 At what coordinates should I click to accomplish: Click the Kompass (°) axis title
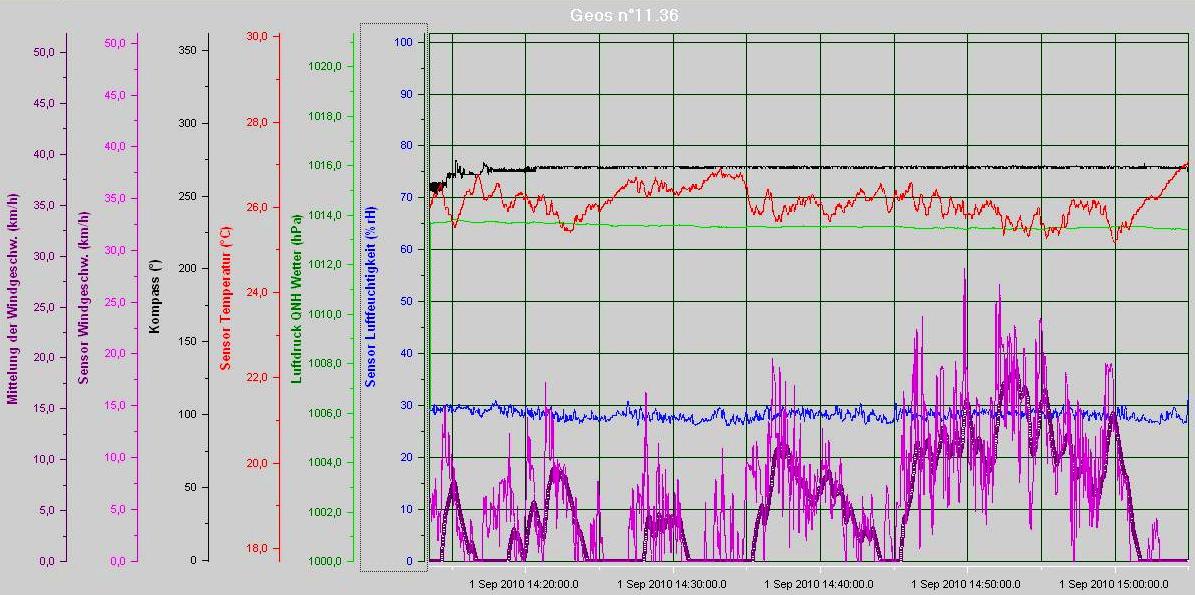(x=155, y=298)
